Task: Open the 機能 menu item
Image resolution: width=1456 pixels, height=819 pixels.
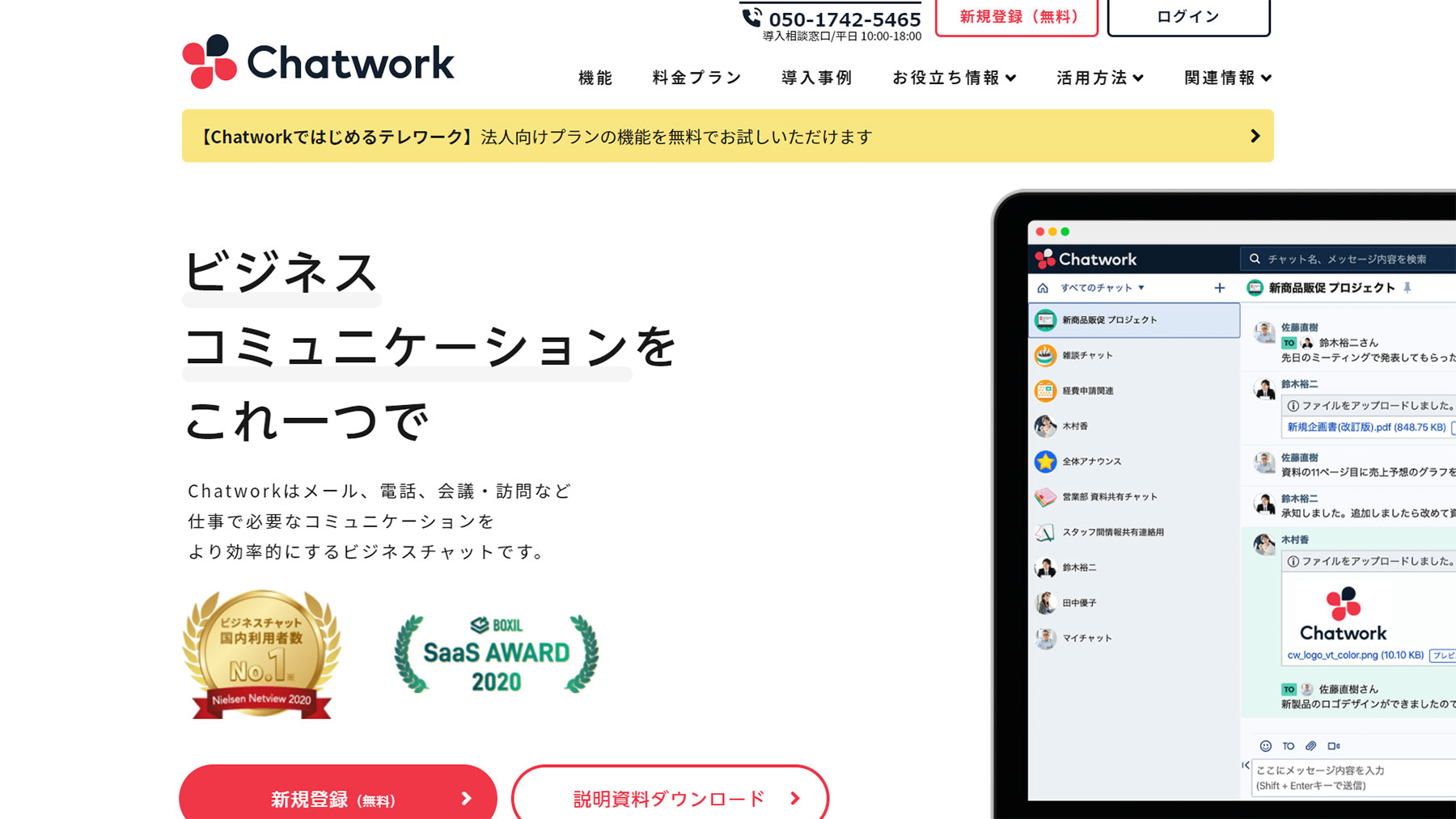Action: pos(595,78)
